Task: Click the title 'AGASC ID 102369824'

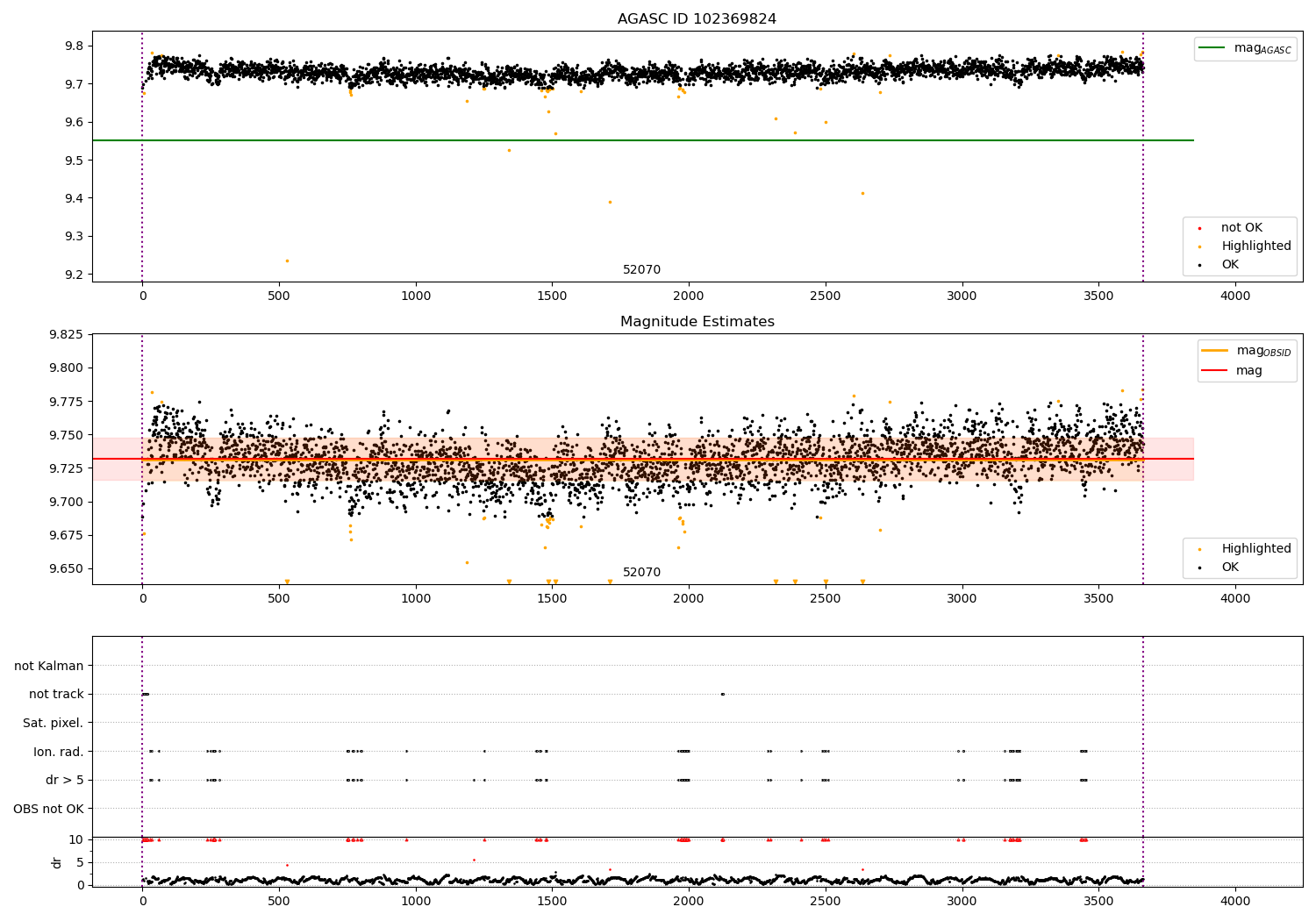Action: coord(697,19)
